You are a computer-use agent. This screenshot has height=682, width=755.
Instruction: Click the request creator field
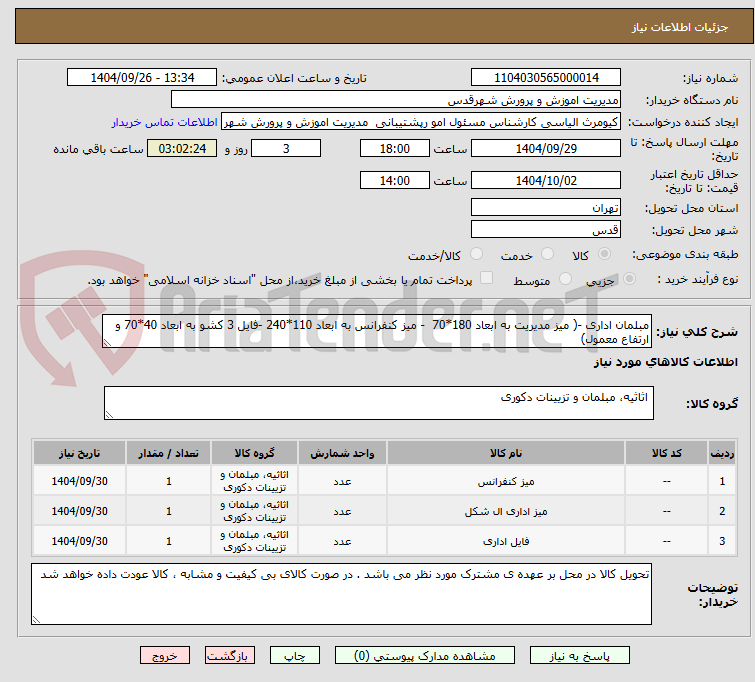click(421, 122)
